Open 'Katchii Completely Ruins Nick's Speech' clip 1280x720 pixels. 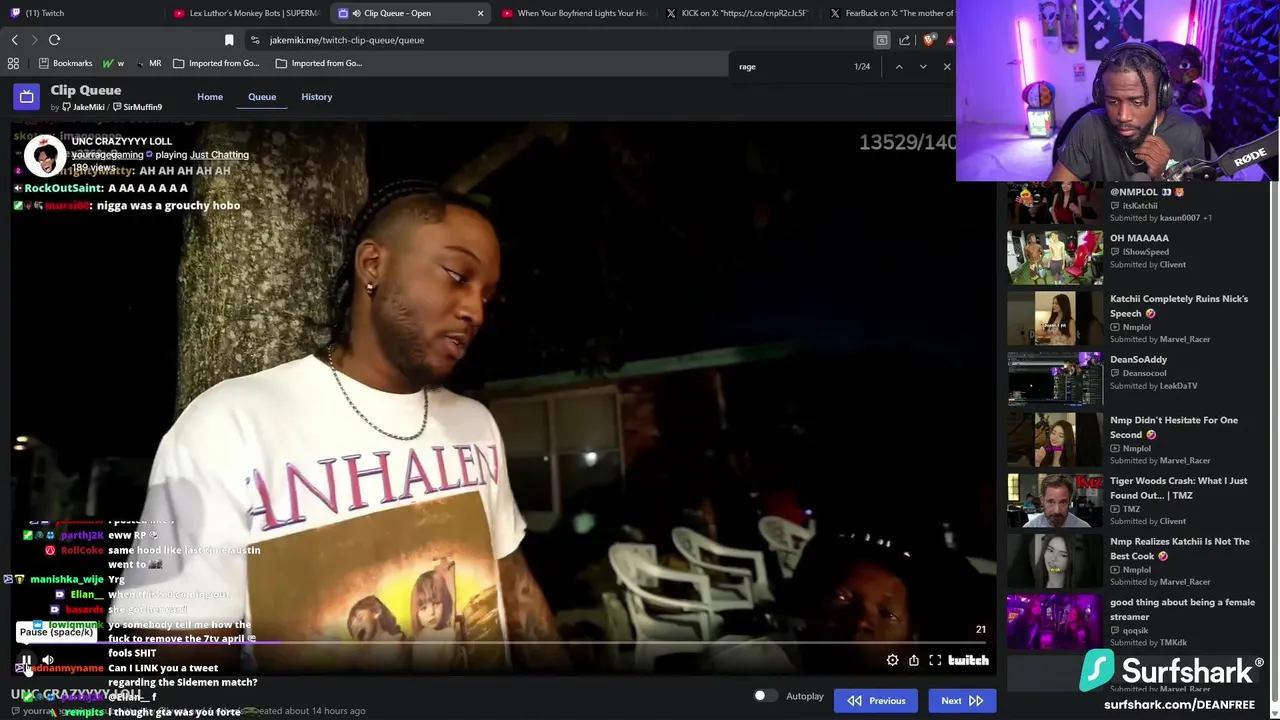1179,306
